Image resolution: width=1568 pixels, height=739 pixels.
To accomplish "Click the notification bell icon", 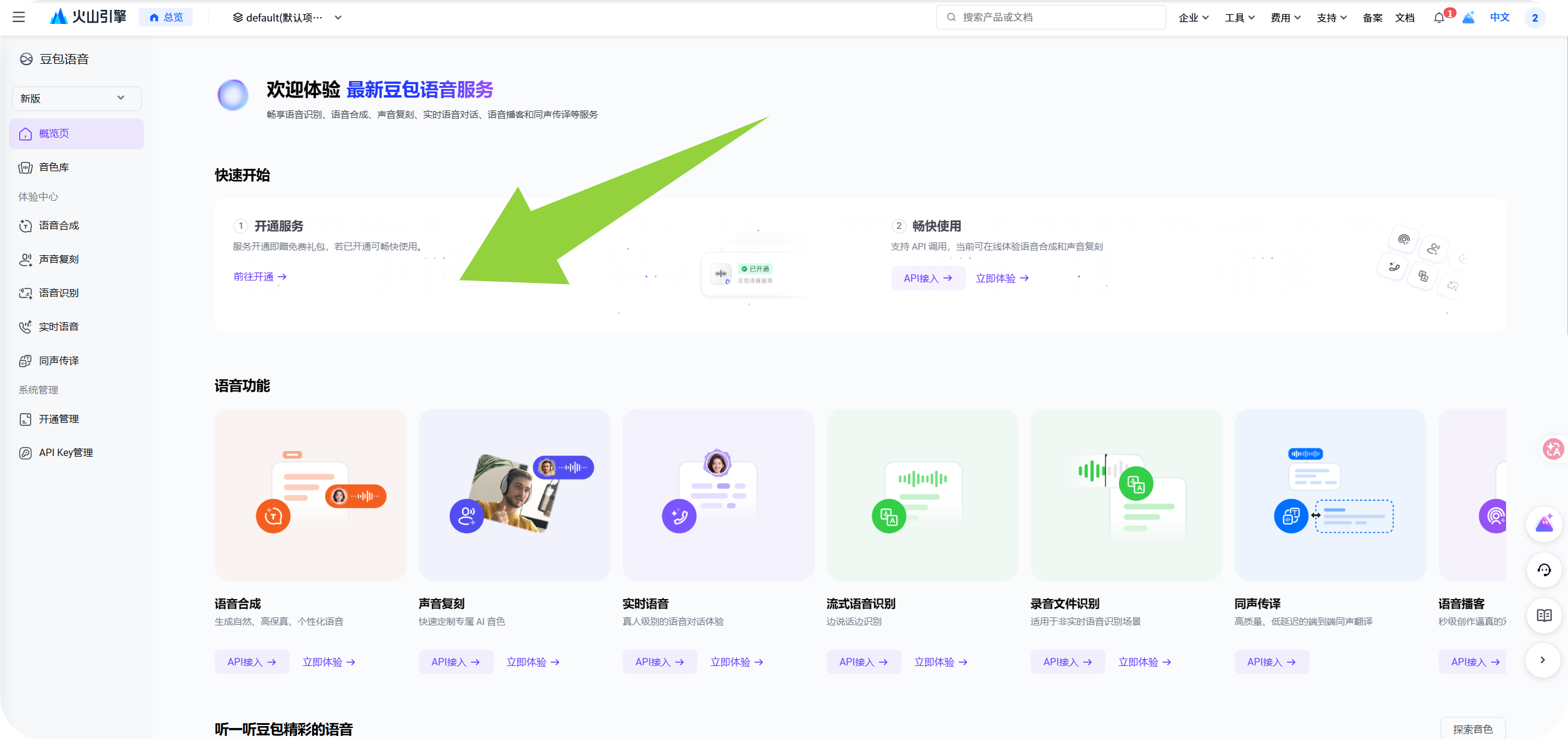I will (1439, 18).
